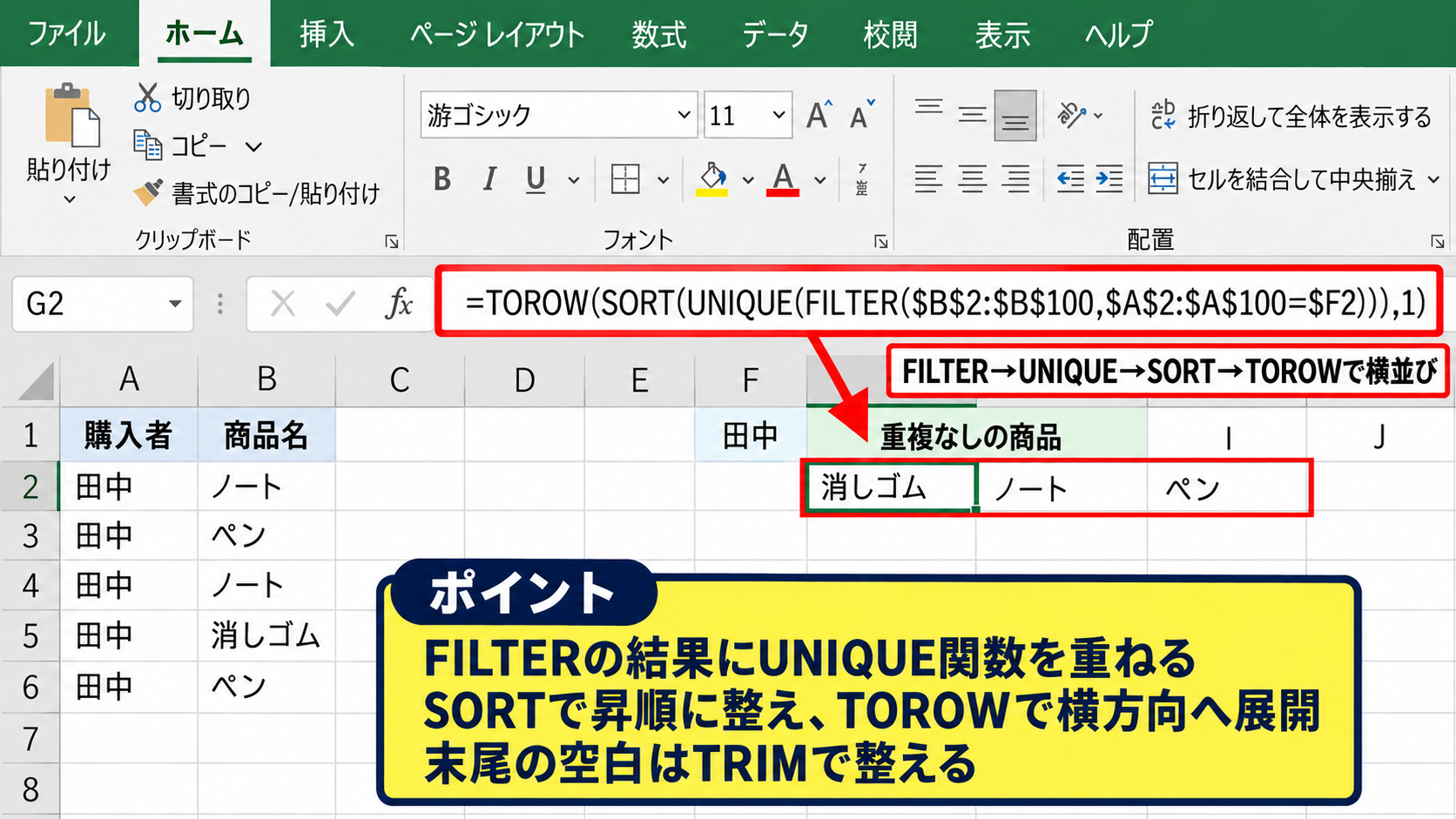Open the fill color dropdown arrow

coord(747,180)
